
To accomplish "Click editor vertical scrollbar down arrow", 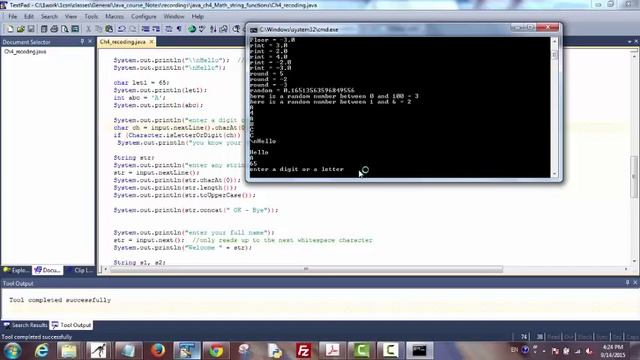I will coord(634,262).
